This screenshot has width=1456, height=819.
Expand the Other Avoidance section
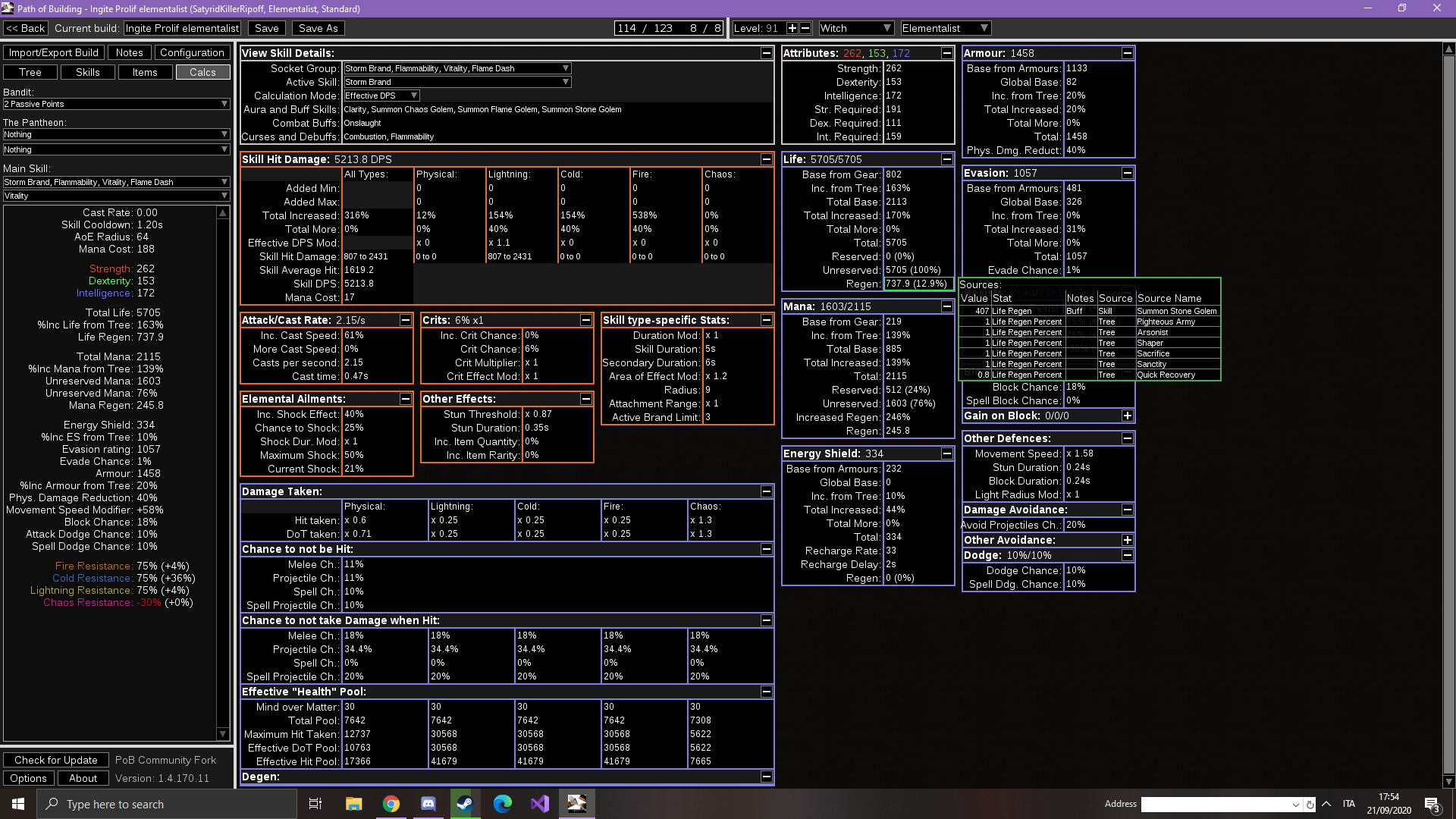[1128, 540]
